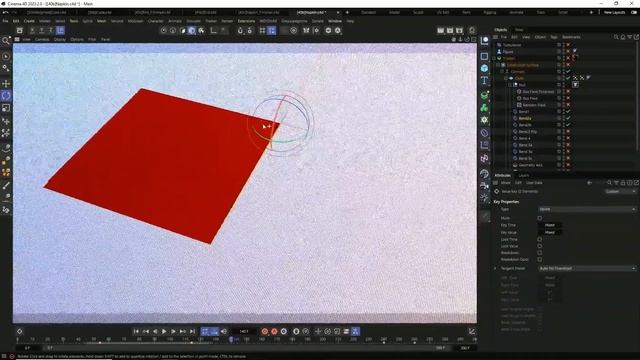
Task: Click the current frame field in the timeline
Action: coord(244,331)
